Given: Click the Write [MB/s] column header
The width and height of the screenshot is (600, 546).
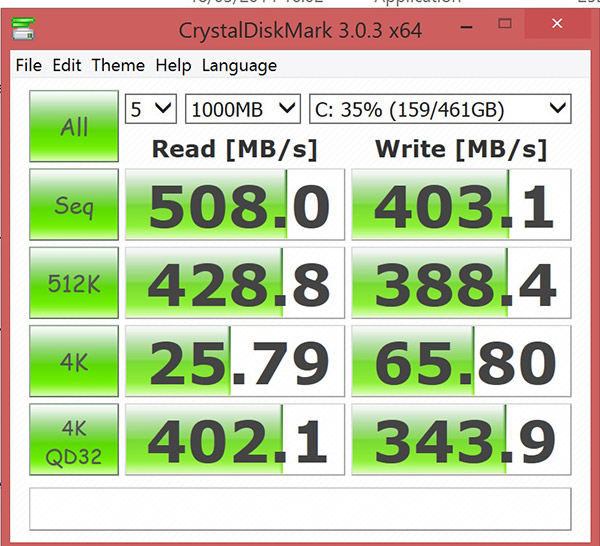Looking at the screenshot, I should pyautogui.click(x=461, y=149).
